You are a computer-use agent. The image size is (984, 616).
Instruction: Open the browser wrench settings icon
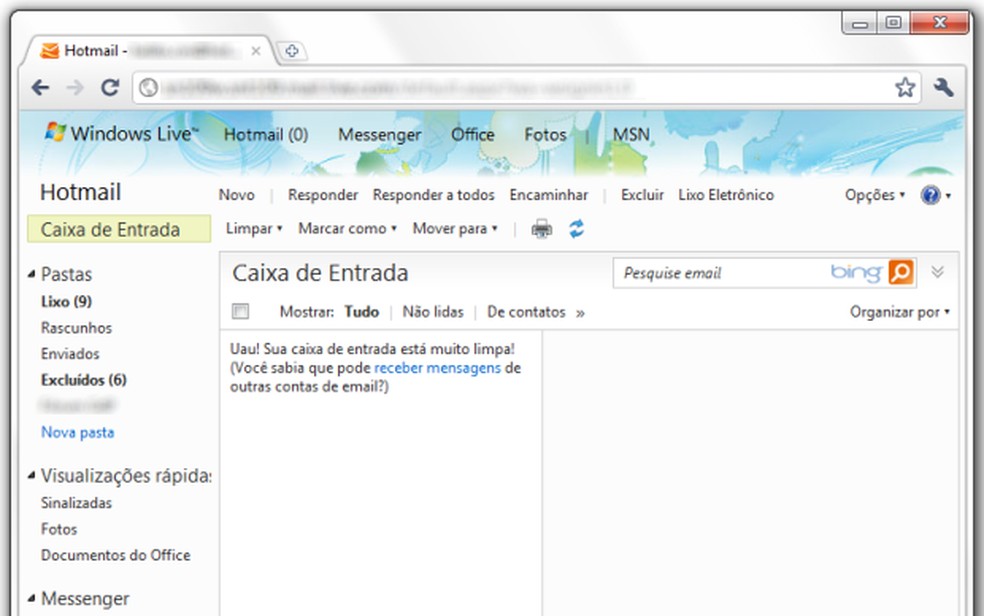pos(940,87)
